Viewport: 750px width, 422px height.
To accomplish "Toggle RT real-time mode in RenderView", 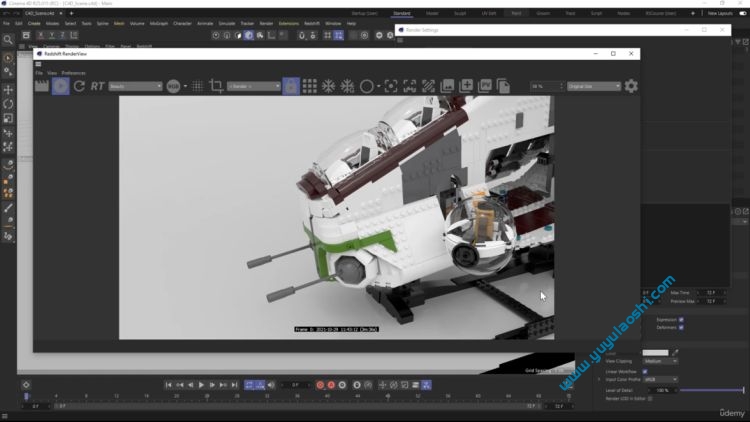I will tap(98, 86).
